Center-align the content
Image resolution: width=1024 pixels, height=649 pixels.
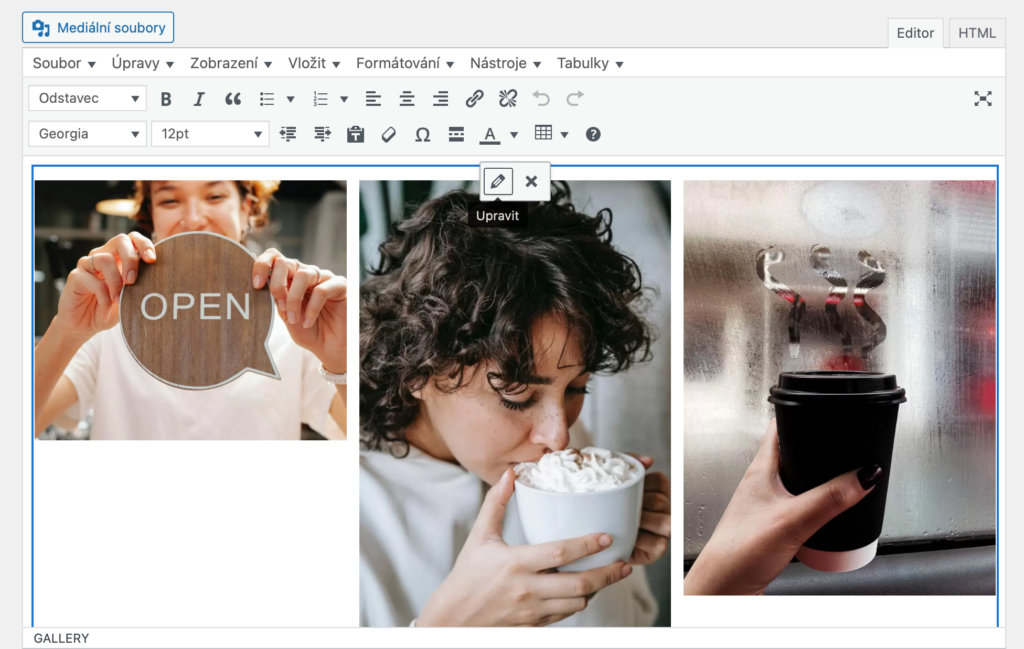point(407,99)
